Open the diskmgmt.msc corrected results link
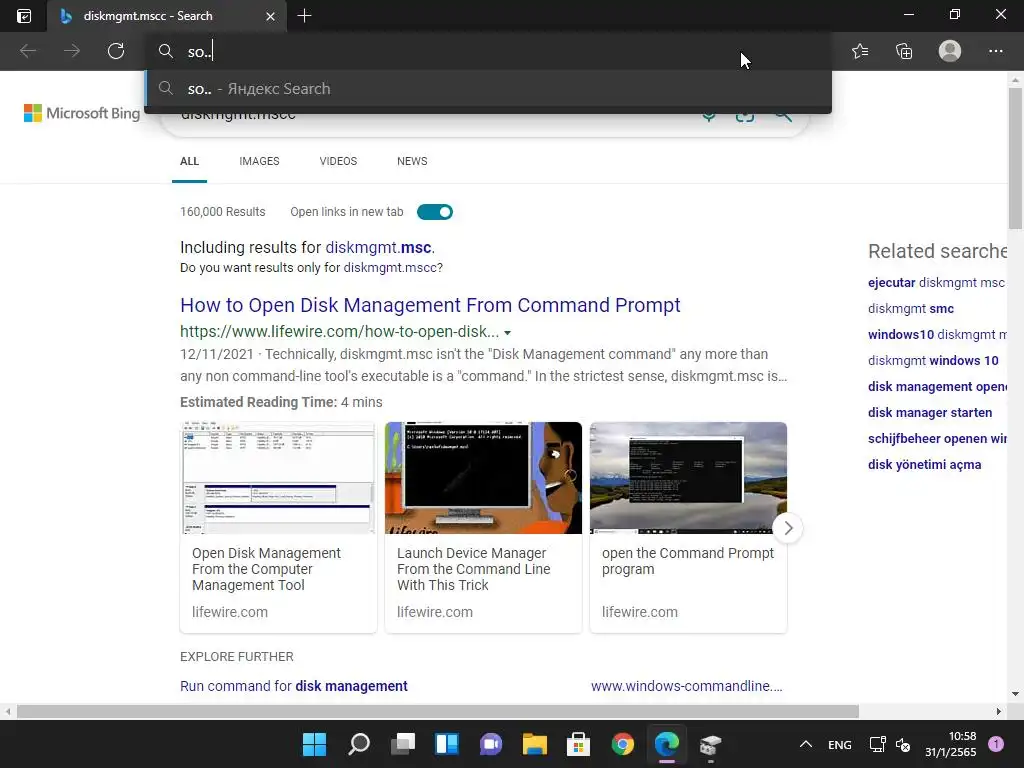Screen dimensions: 1024x768 pyautogui.click(x=378, y=248)
